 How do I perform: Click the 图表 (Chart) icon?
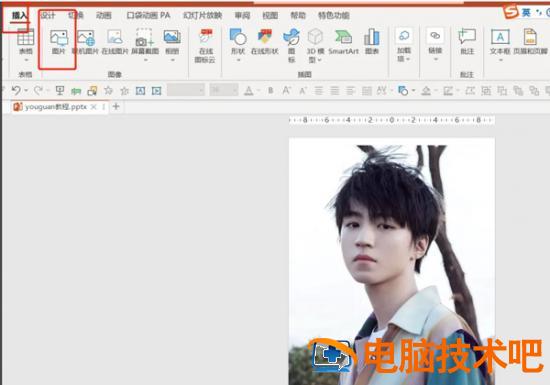point(371,42)
